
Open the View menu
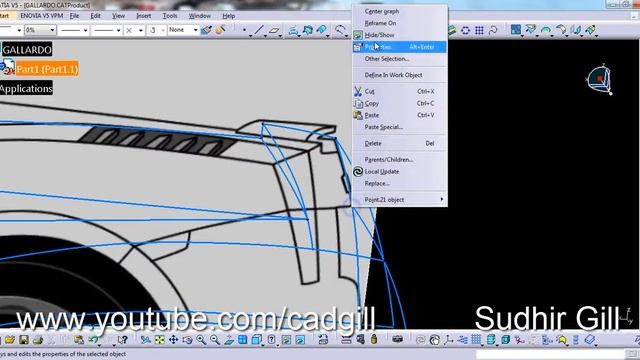tap(118, 16)
